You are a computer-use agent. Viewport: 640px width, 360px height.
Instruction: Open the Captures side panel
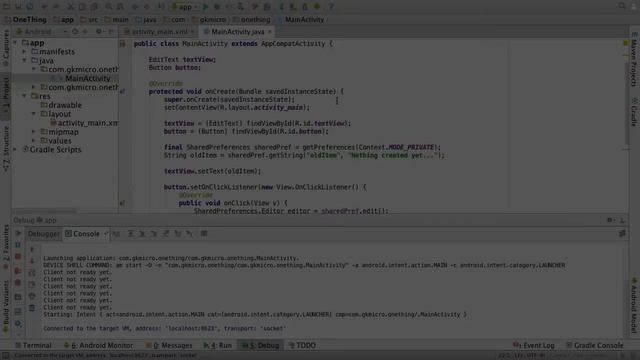pos(6,47)
